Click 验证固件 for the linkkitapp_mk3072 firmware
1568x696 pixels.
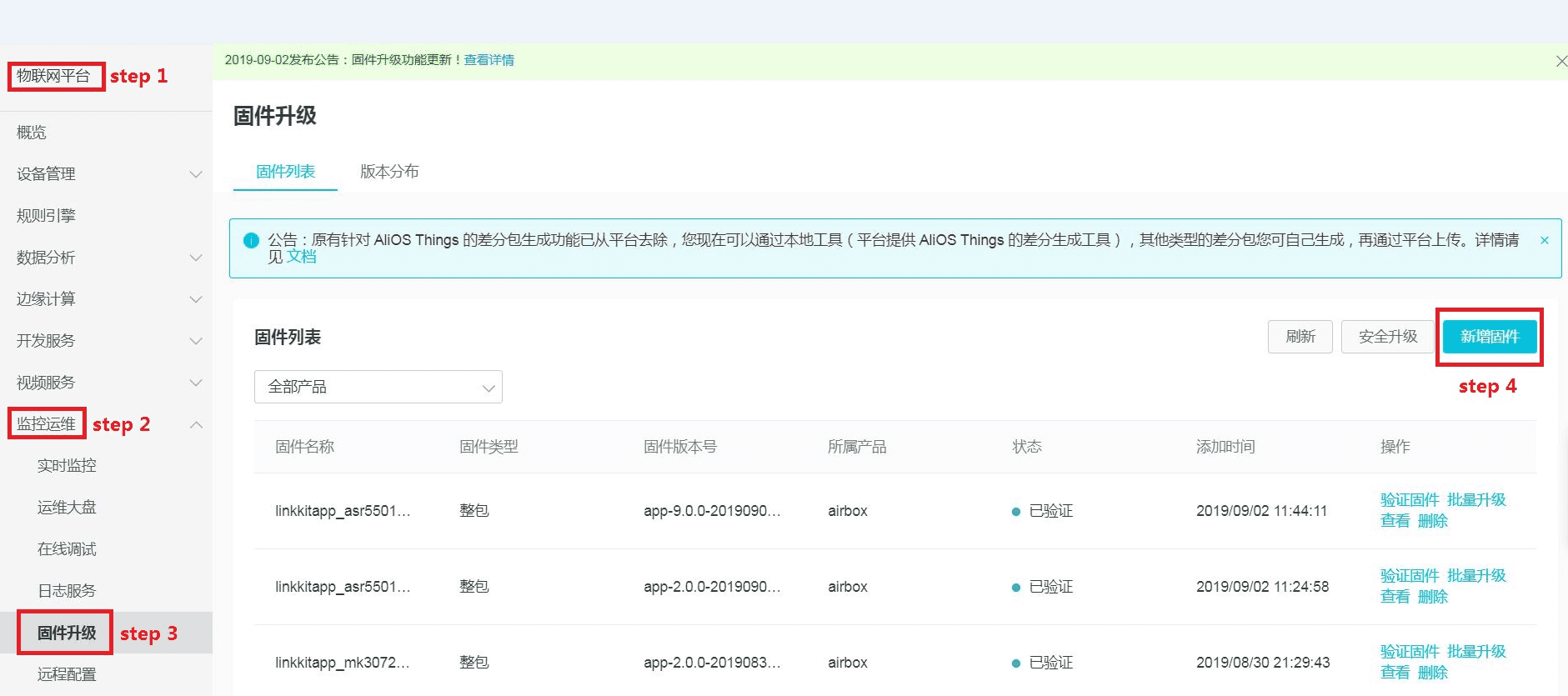tap(1409, 652)
